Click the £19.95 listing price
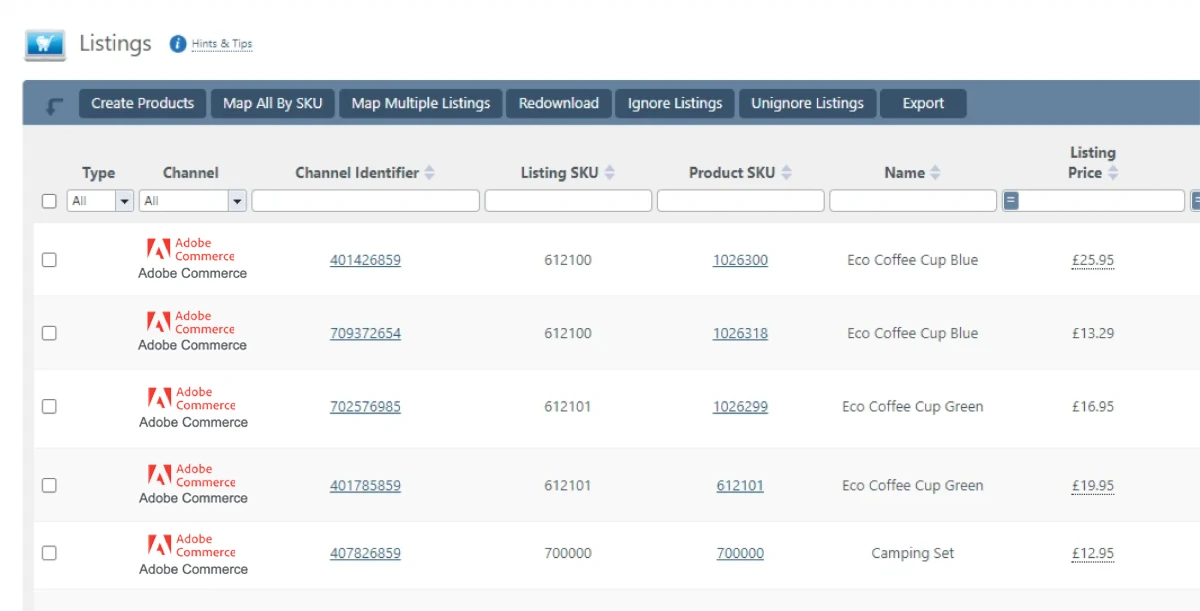Image resolution: width=1200 pixels, height=611 pixels. click(x=1092, y=485)
